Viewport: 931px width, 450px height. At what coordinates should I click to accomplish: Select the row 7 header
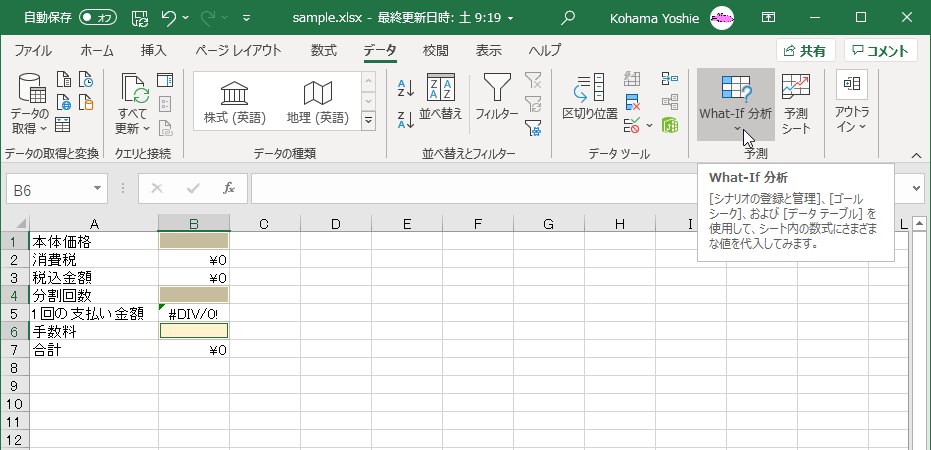[x=16, y=350]
